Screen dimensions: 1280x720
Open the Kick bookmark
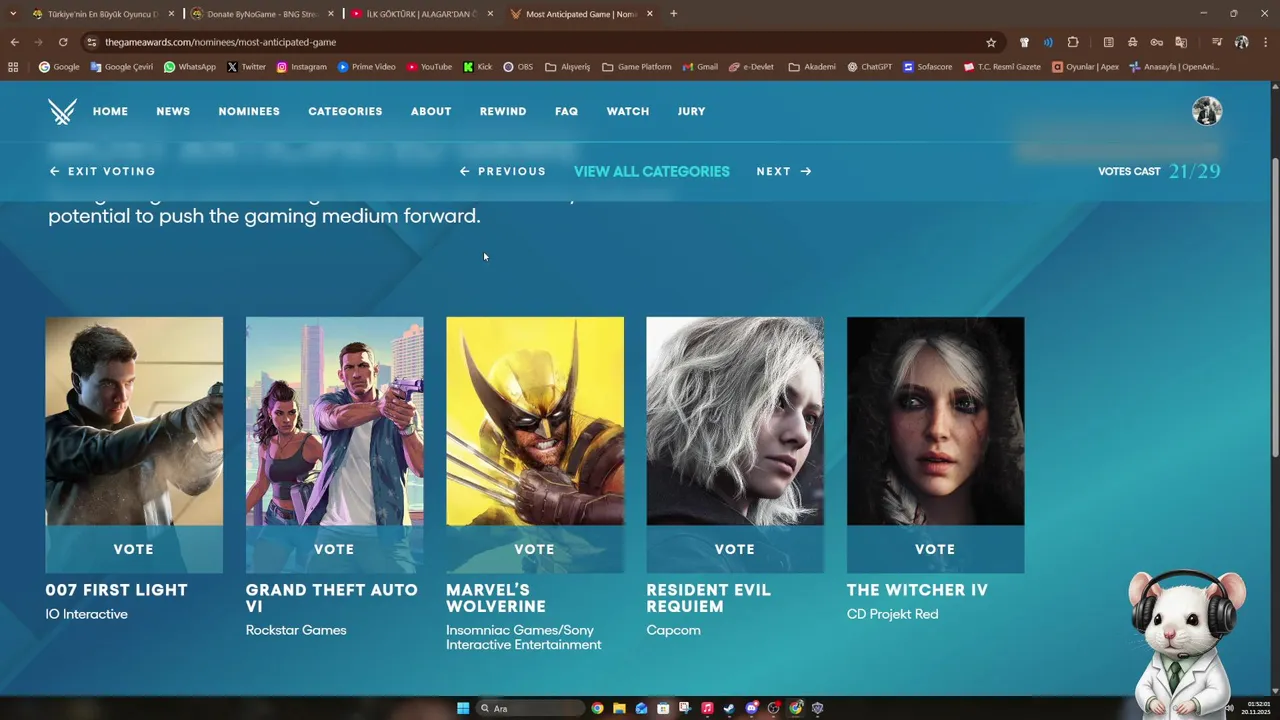pyautogui.click(x=477, y=67)
